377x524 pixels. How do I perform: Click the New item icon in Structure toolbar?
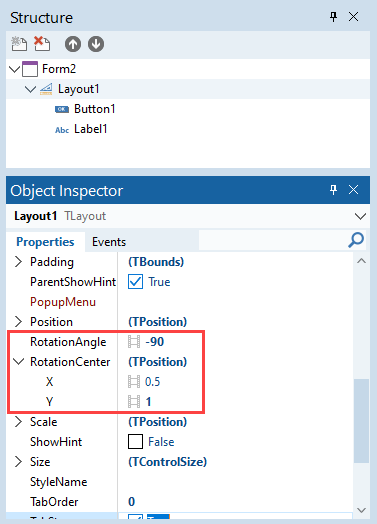coord(19,44)
